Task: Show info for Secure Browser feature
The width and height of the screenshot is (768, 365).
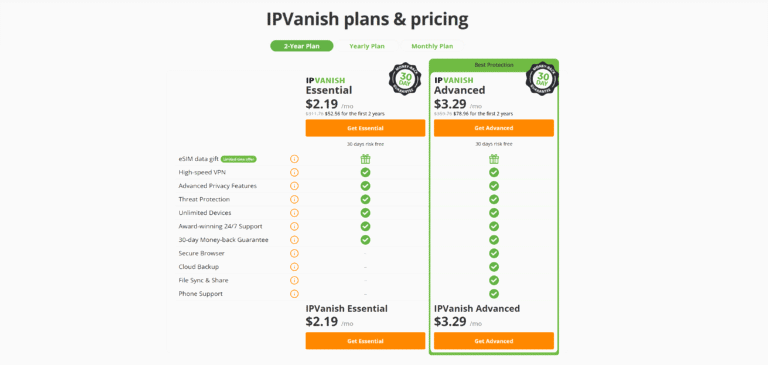Action: click(294, 253)
